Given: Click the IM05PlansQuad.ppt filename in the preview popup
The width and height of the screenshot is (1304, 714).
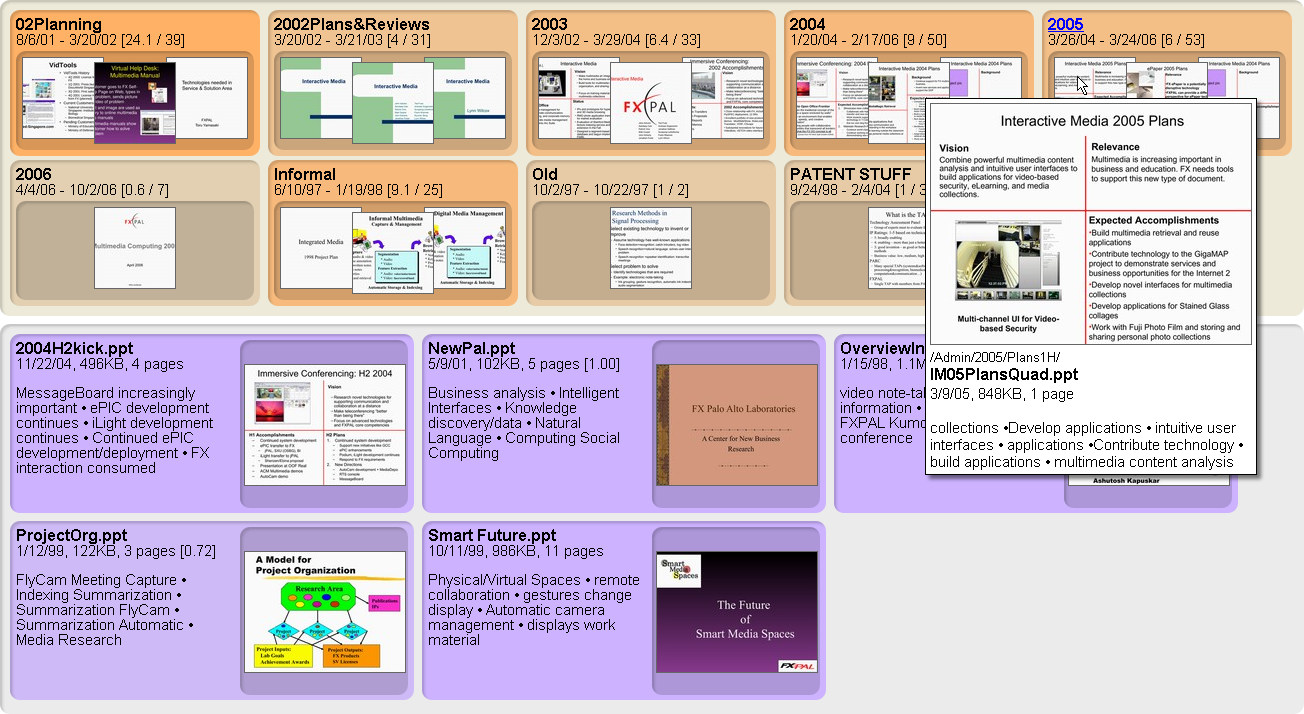Looking at the screenshot, I should click(x=1003, y=375).
